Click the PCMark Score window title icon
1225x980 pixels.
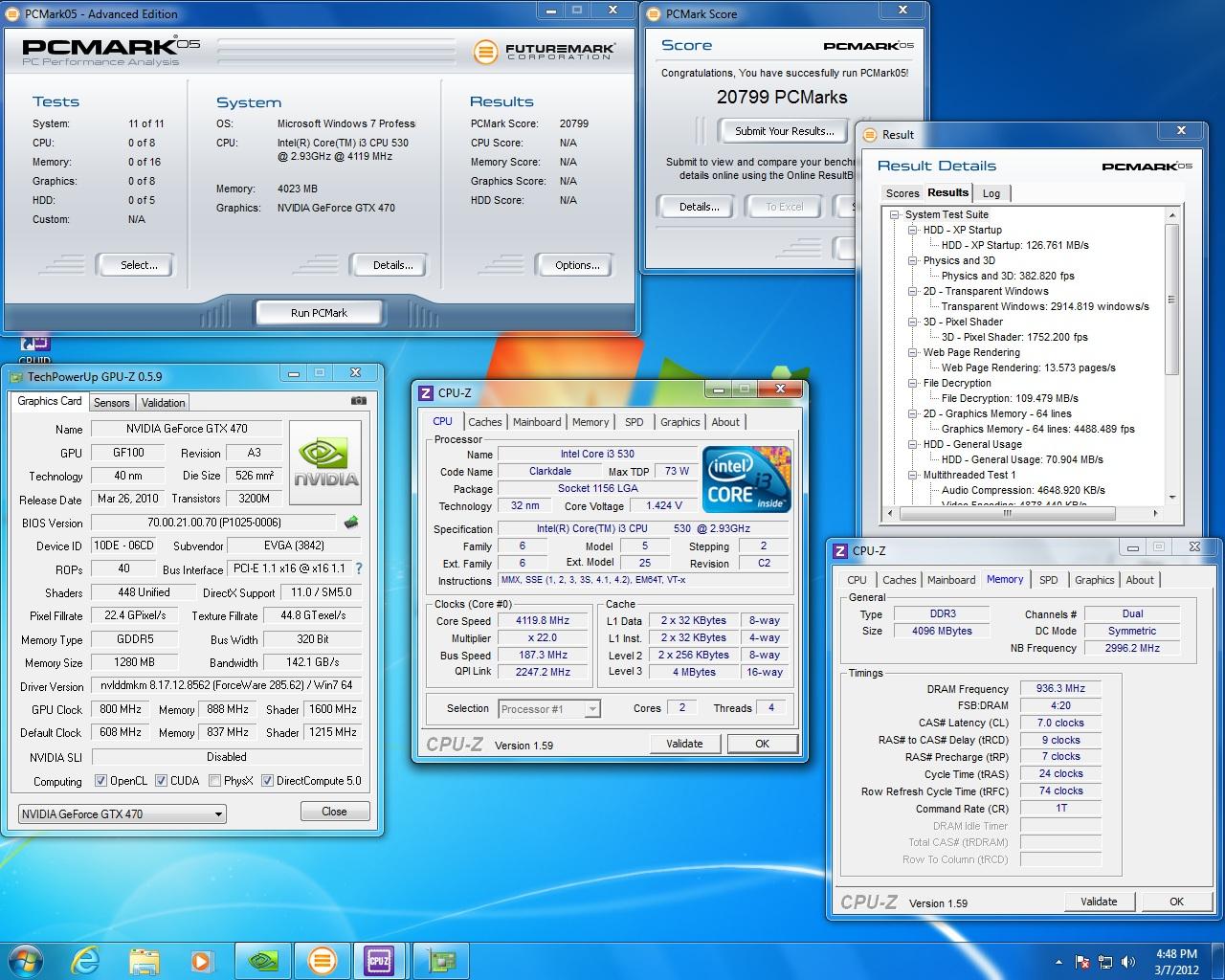[655, 13]
